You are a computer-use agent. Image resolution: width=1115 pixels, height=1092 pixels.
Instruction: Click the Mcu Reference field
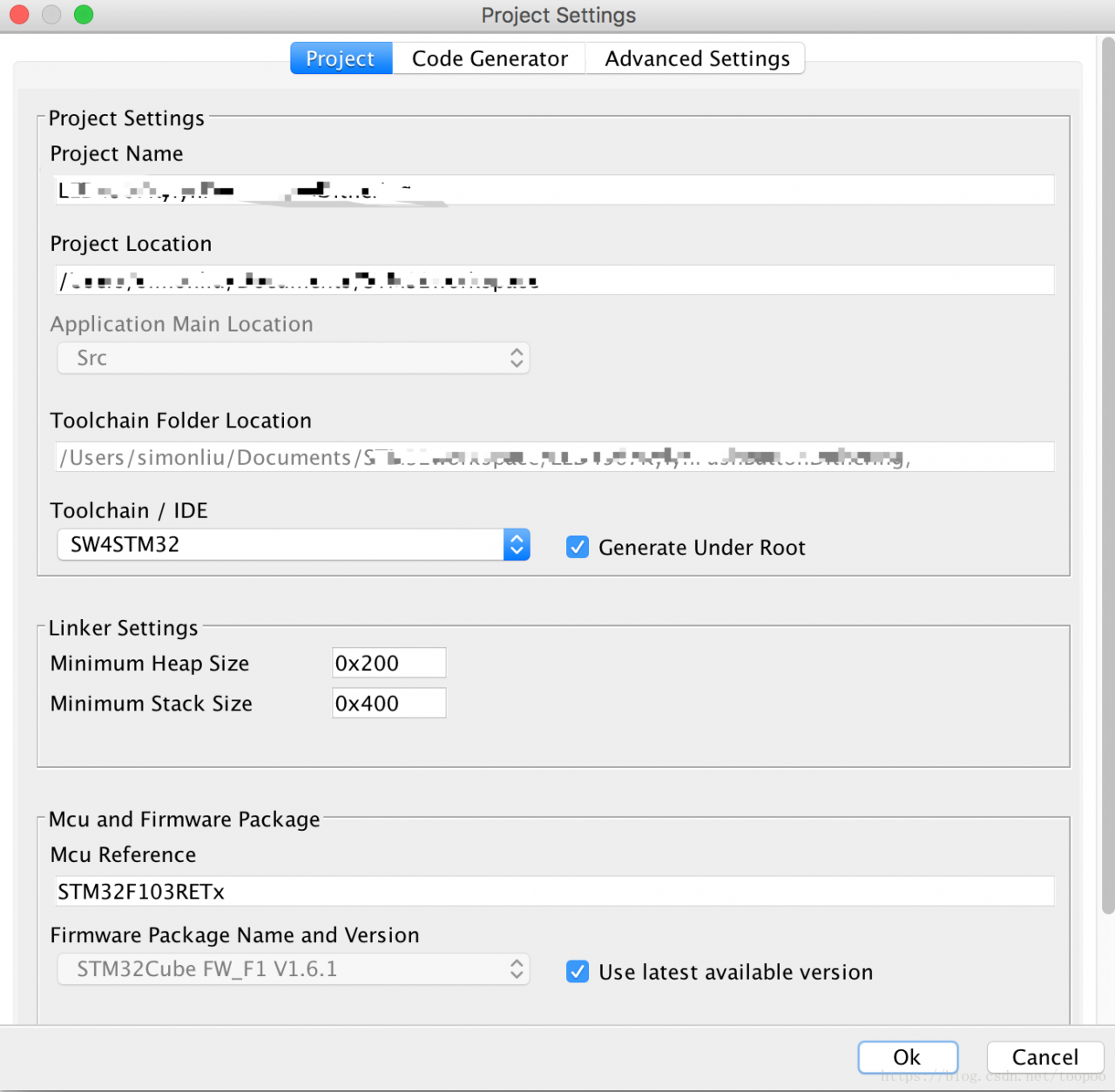click(x=555, y=892)
